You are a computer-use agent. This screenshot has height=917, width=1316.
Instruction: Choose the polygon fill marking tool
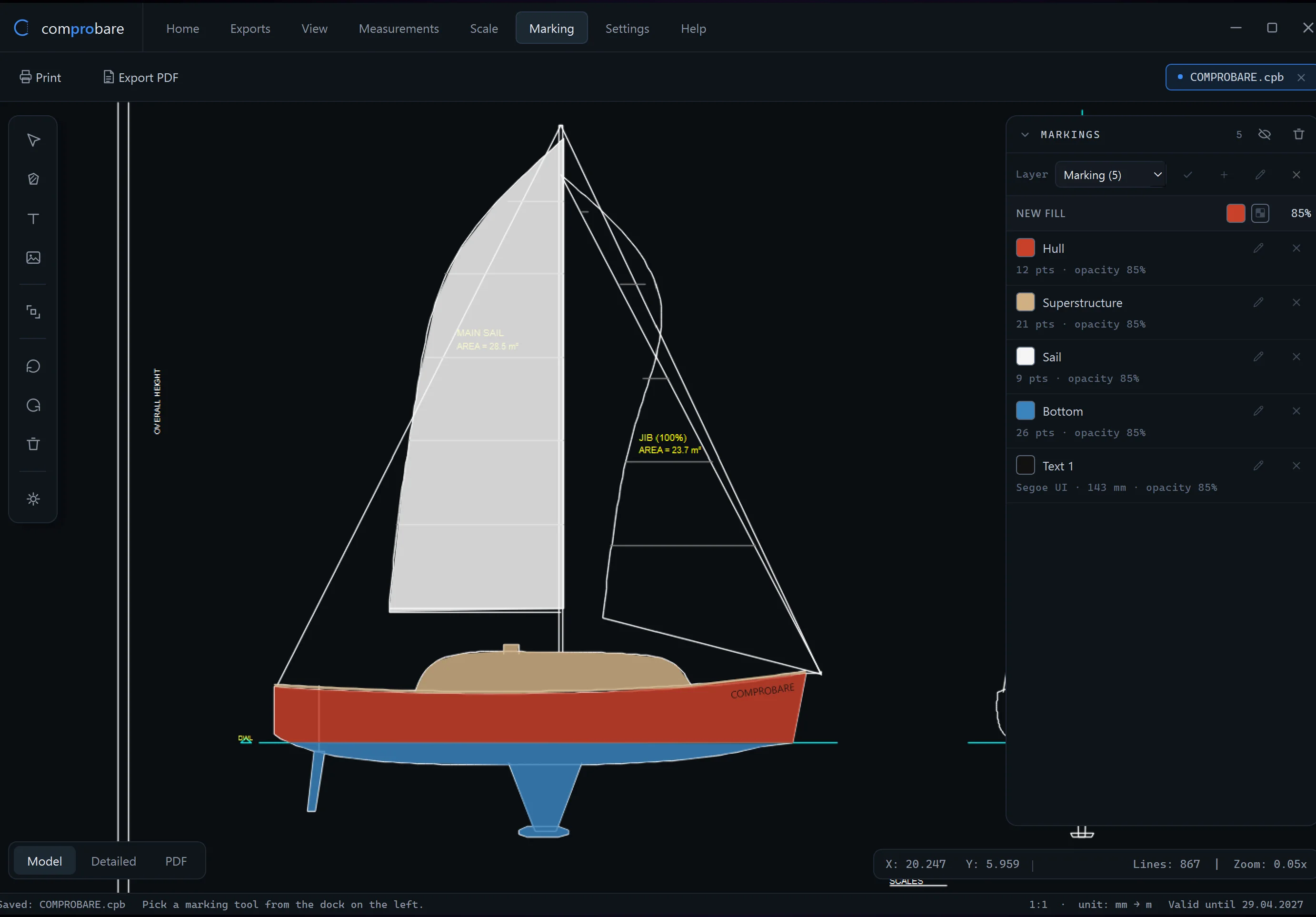(33, 179)
